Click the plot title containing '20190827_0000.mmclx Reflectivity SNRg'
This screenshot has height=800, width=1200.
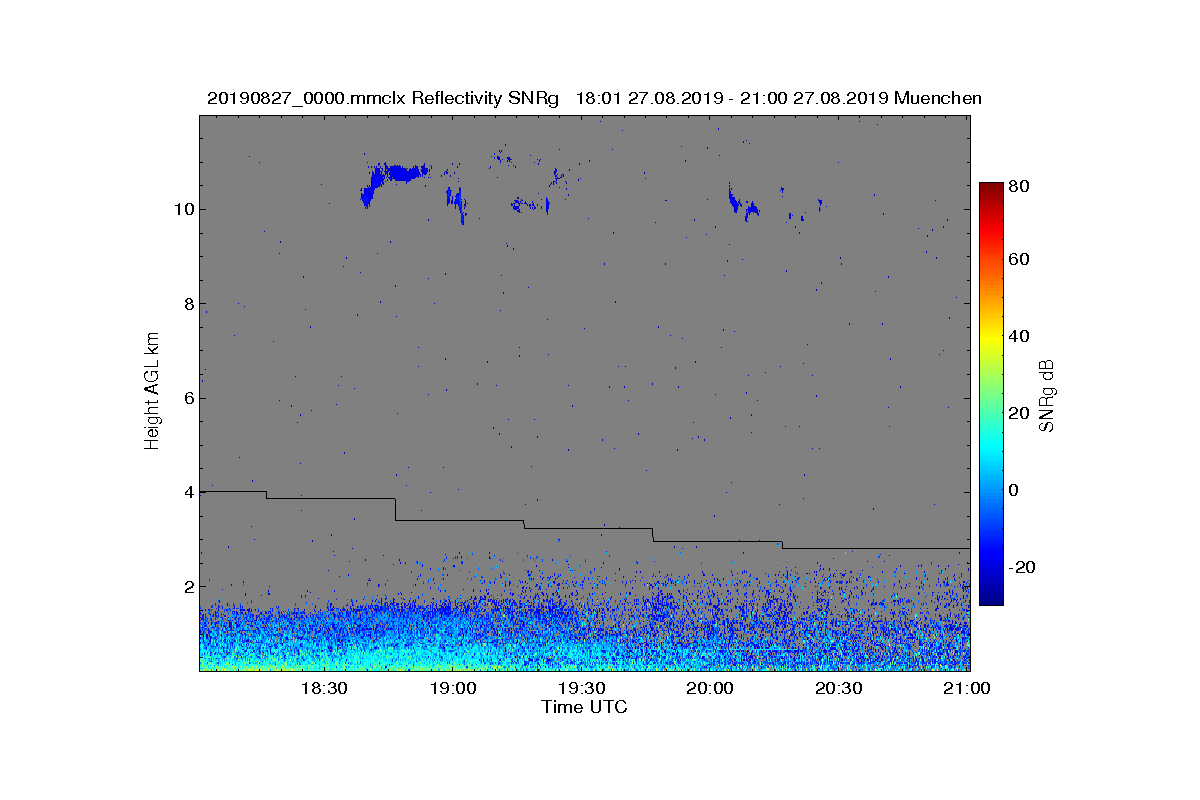click(594, 98)
